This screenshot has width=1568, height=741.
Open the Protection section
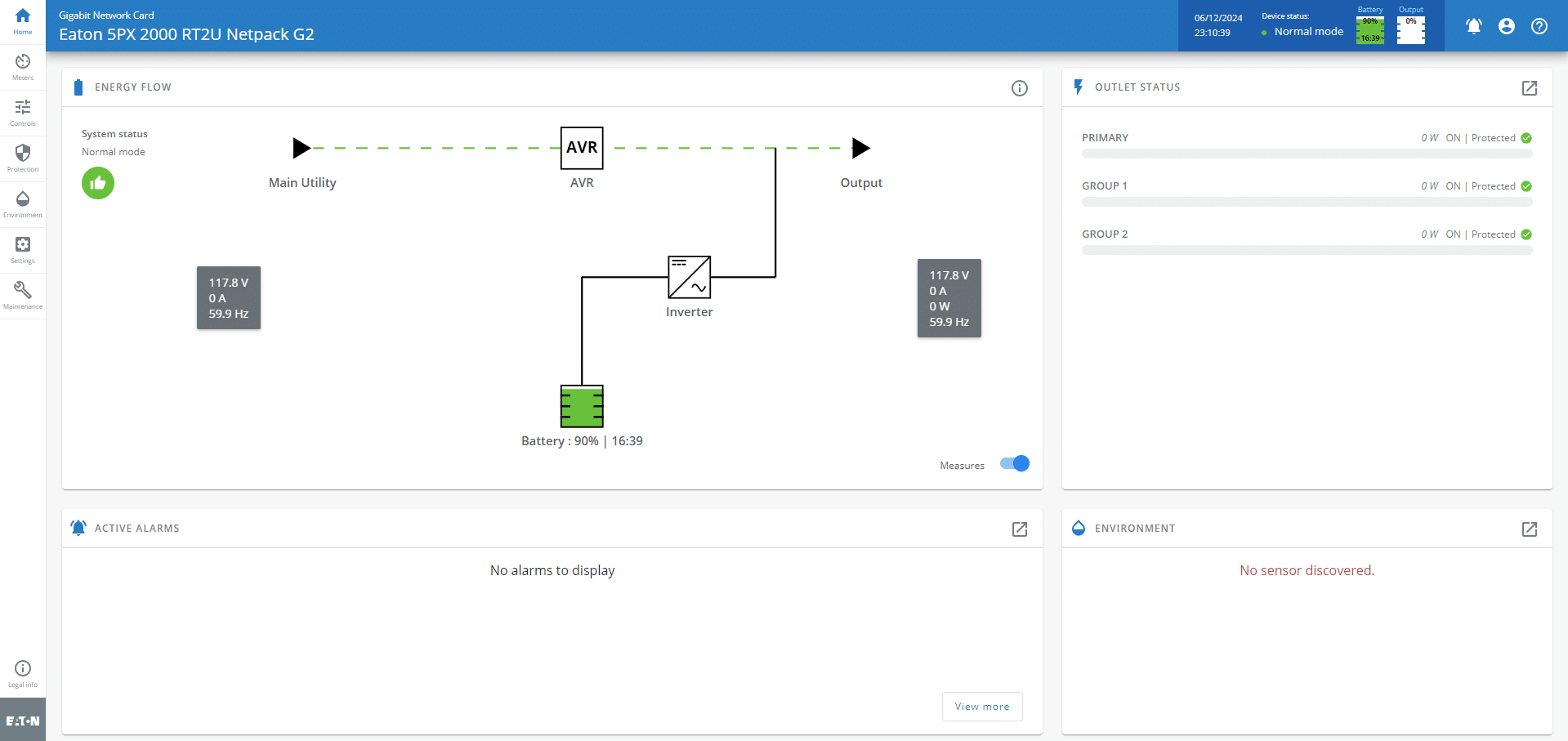[x=23, y=159]
